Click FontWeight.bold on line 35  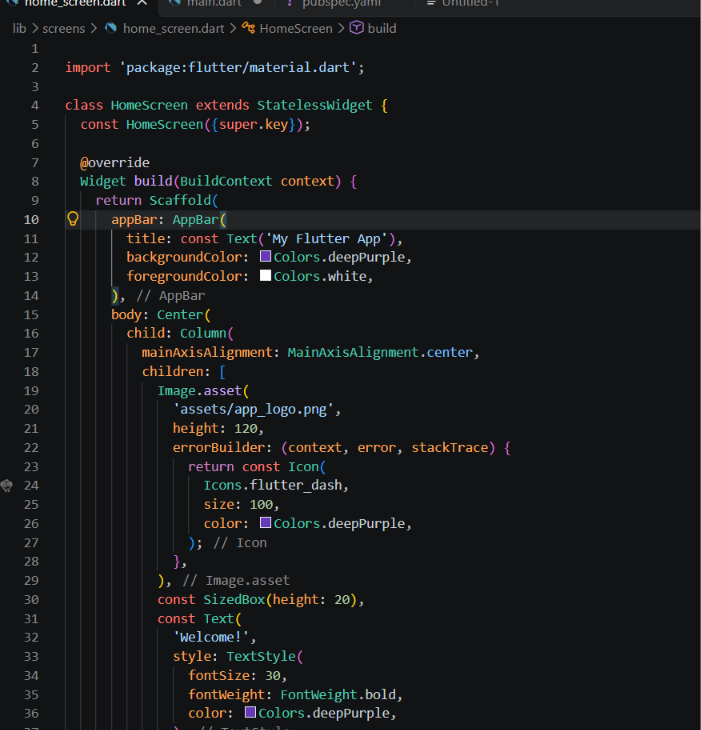click(x=338, y=694)
